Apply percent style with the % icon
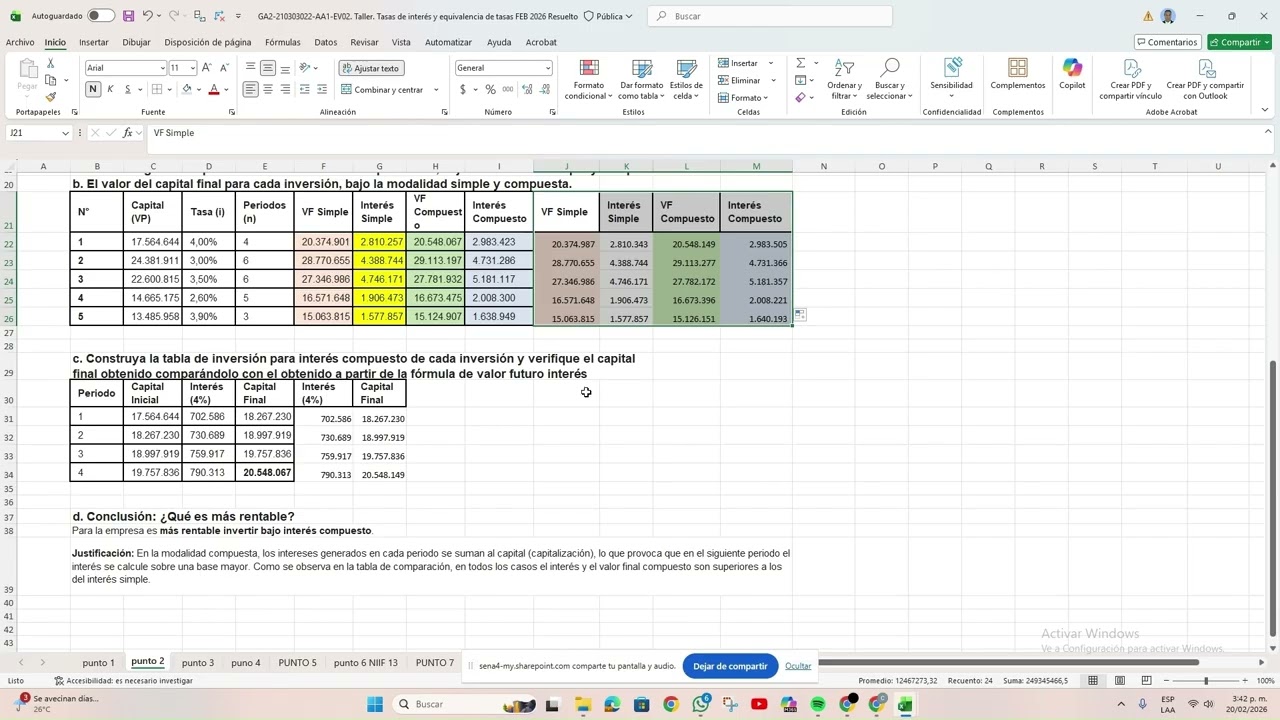The height and width of the screenshot is (720, 1280). click(x=490, y=89)
